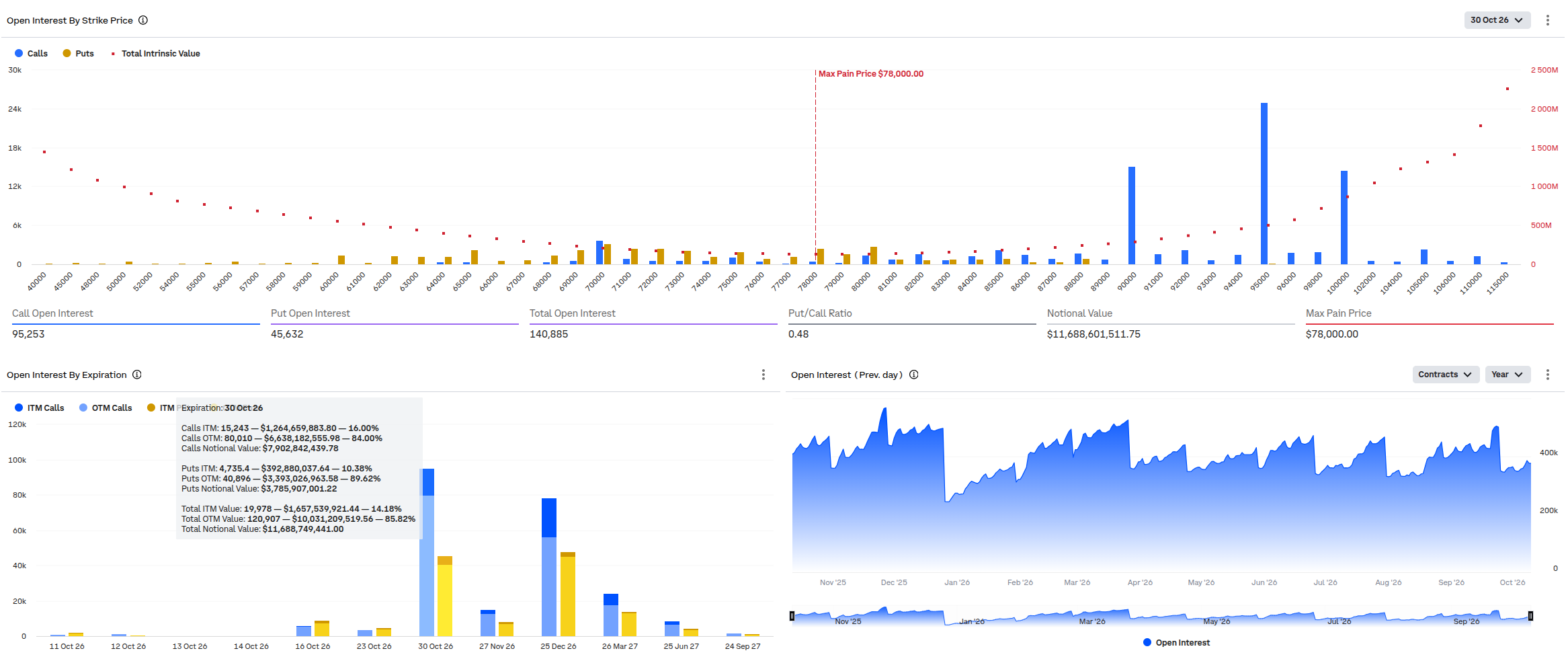Screen dimensions: 1568x657
Task: Grab right handle of the range navigator
Action: pyautogui.click(x=1531, y=616)
